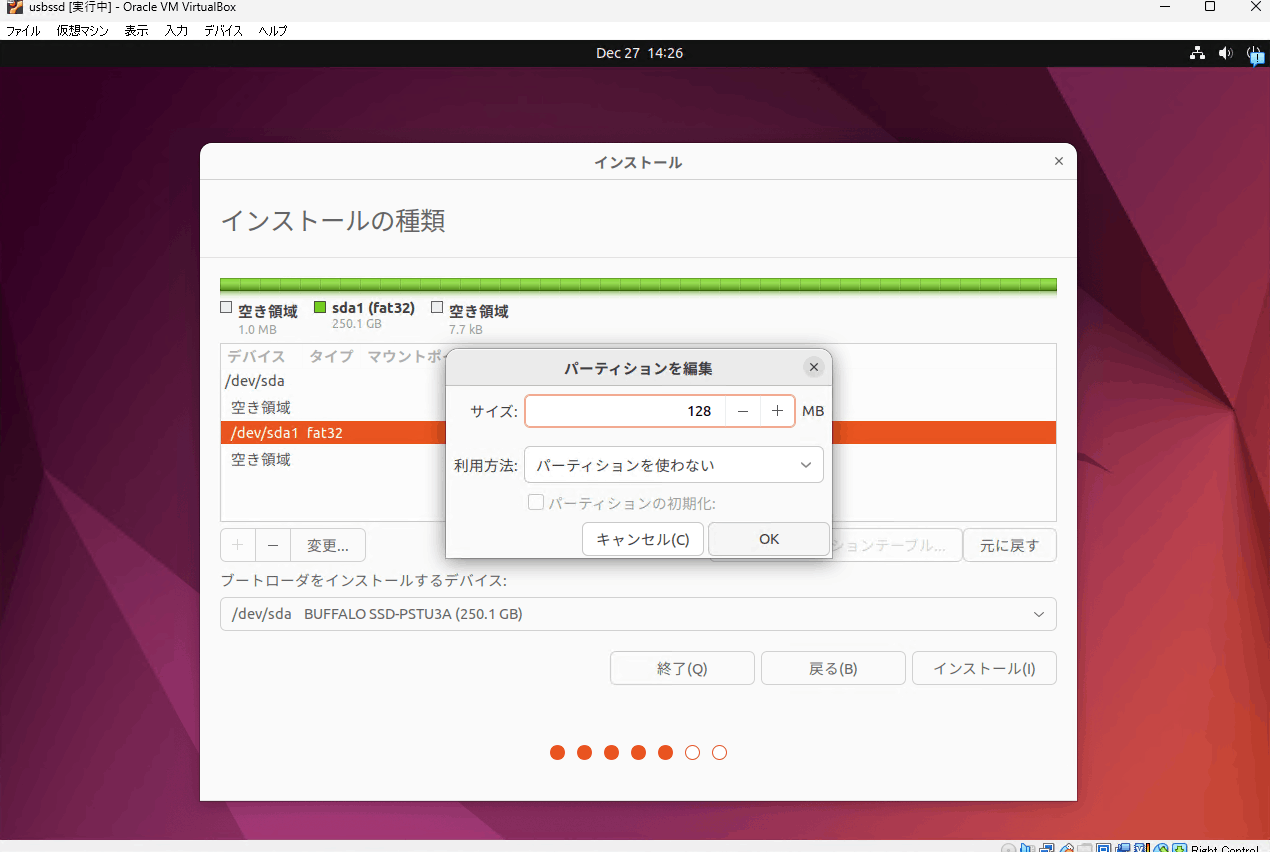Toggle the パーティションの初期化 checkbox
The width and height of the screenshot is (1270, 852).
point(535,503)
